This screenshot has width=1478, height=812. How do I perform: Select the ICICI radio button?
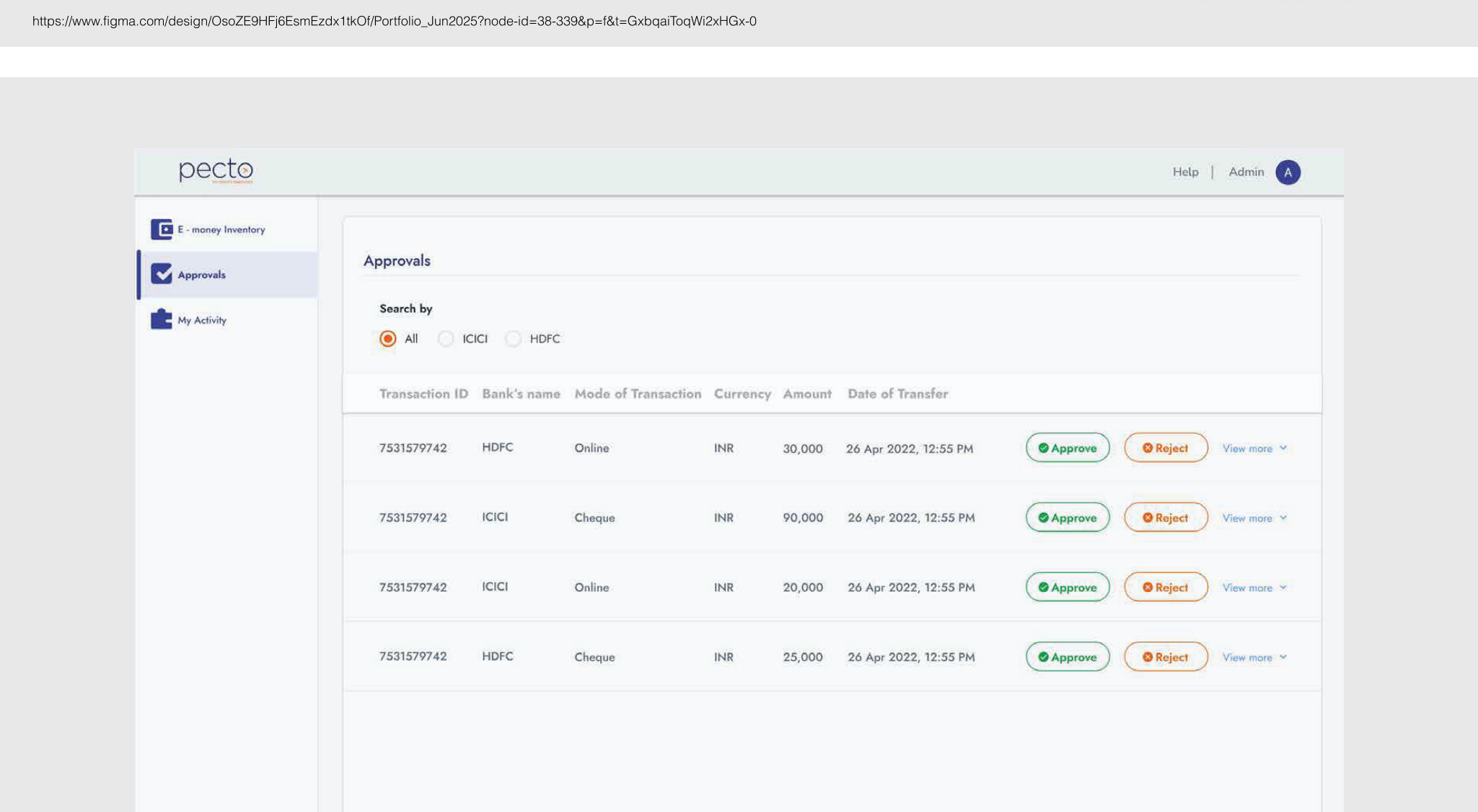[x=446, y=339]
